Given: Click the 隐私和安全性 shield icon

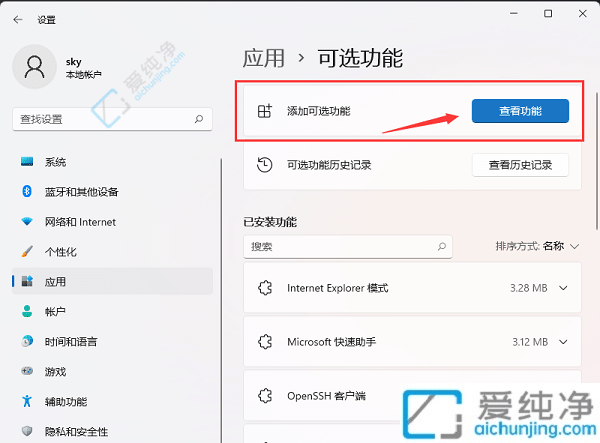Looking at the screenshot, I should tap(27, 431).
